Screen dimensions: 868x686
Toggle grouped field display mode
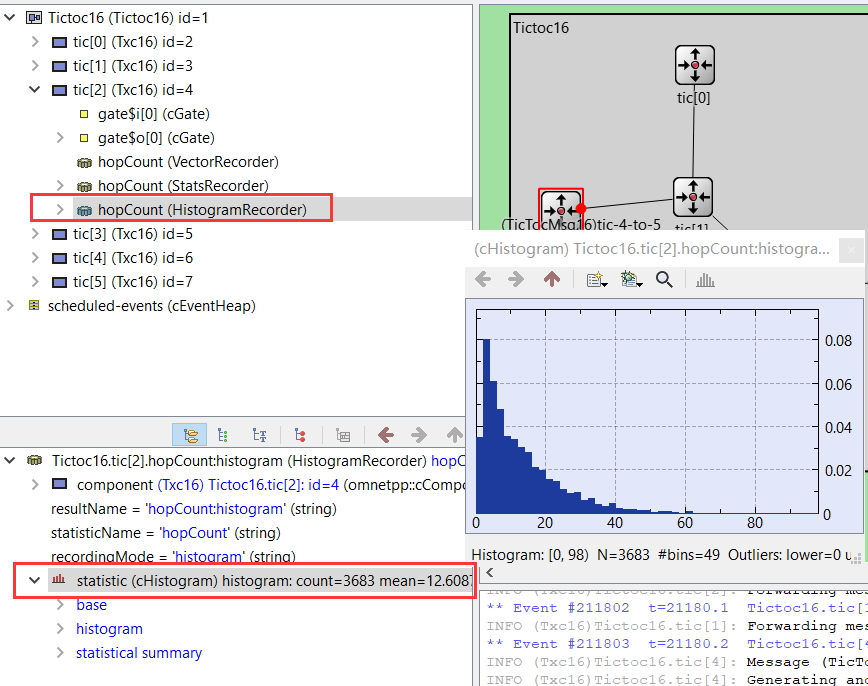(x=223, y=434)
